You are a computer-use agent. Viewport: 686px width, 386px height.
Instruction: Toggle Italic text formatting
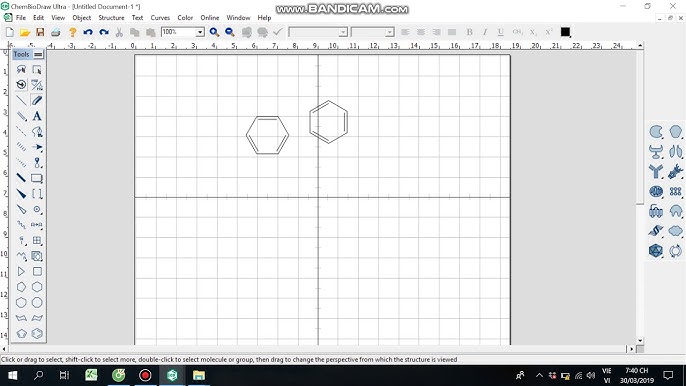485,32
